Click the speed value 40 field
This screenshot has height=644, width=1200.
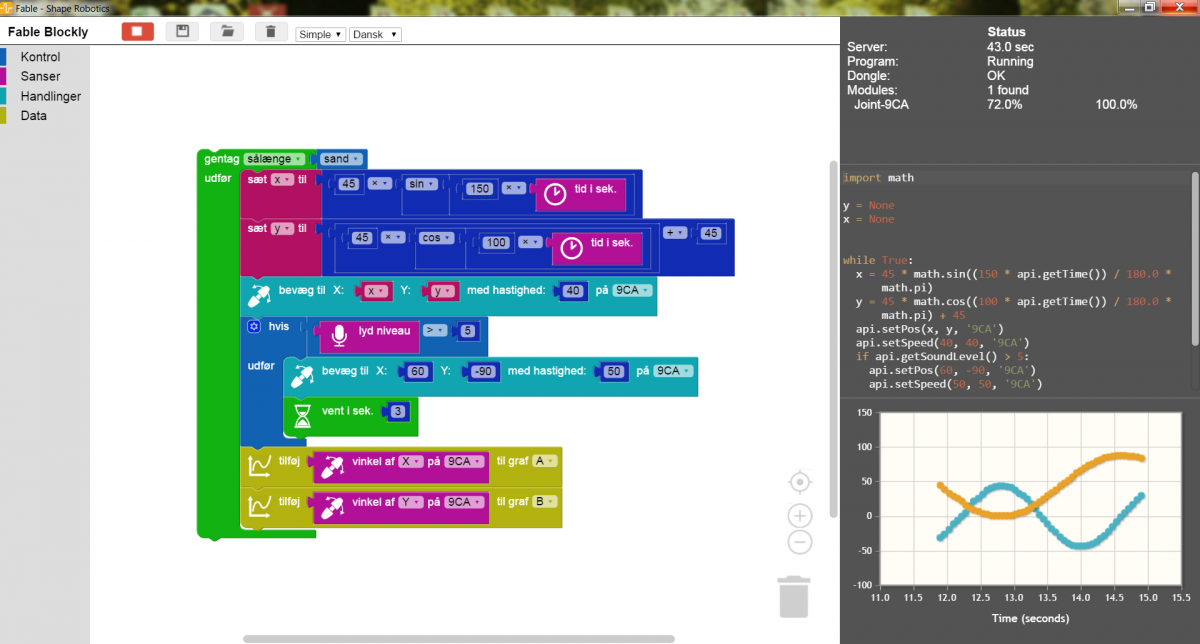tap(573, 291)
